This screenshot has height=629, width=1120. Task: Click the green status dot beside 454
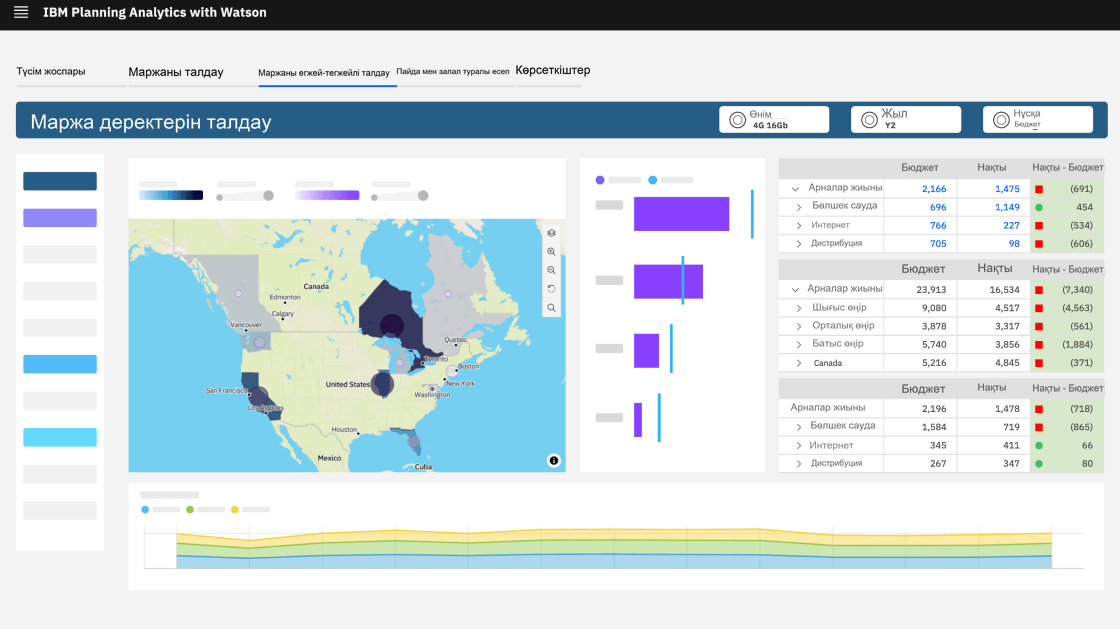tap(1039, 208)
